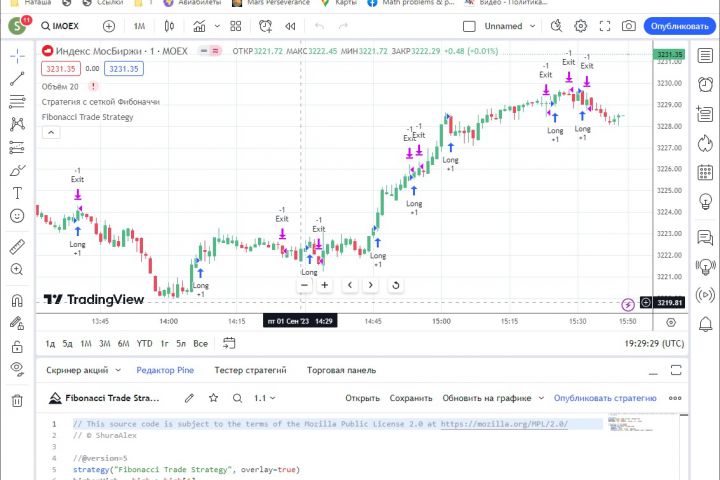This screenshot has height=480, width=720.
Task: Activate the zoom in tool
Action: click(17, 269)
